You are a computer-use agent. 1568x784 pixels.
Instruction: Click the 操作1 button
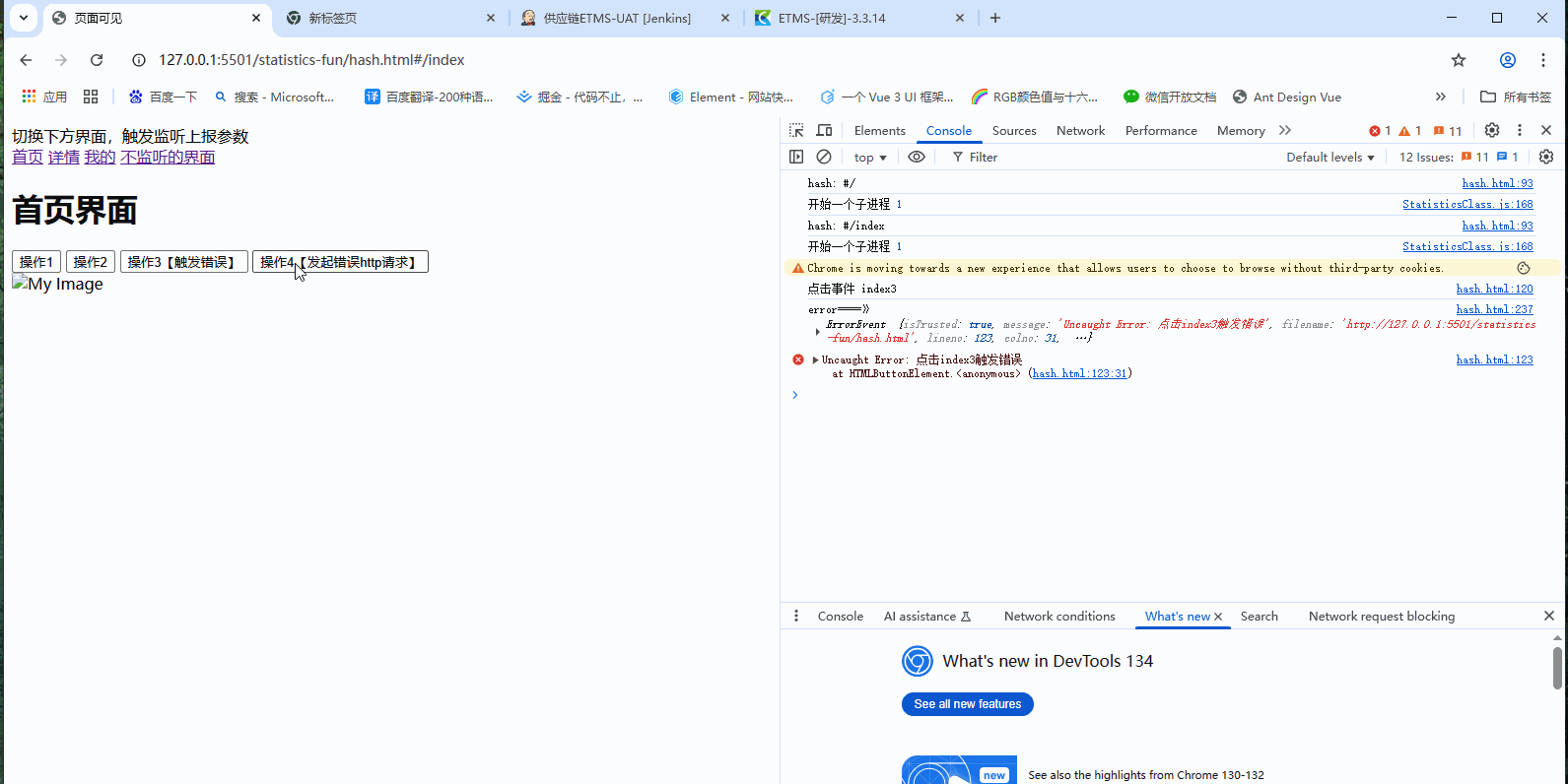(x=36, y=262)
